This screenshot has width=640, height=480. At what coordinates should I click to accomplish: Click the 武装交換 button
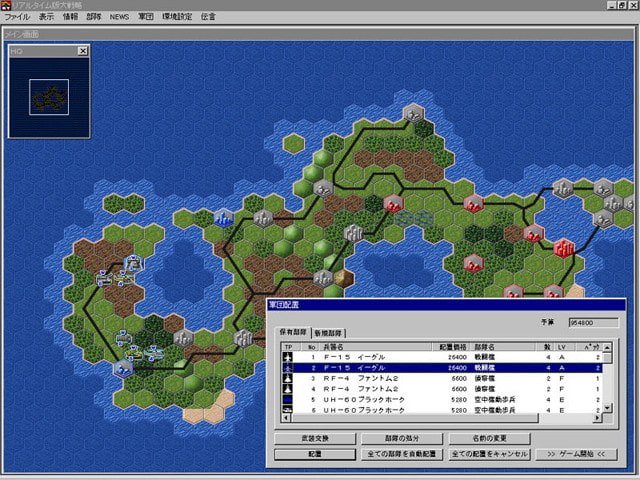312,439
